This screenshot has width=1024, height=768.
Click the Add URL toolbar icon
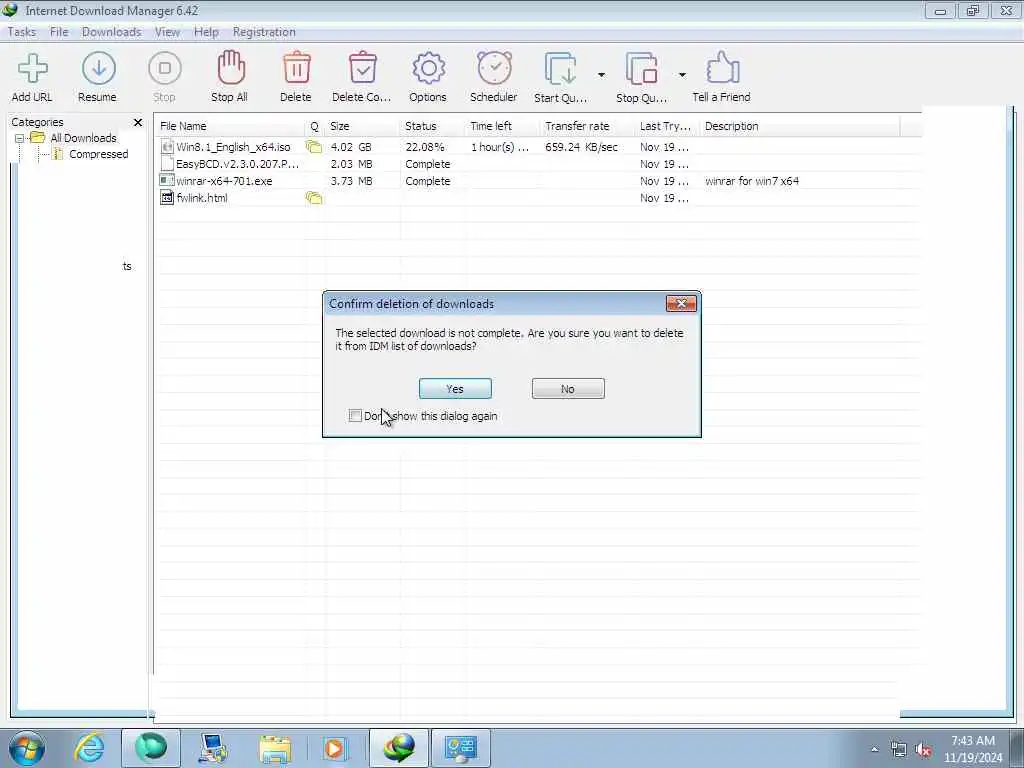coord(32,69)
